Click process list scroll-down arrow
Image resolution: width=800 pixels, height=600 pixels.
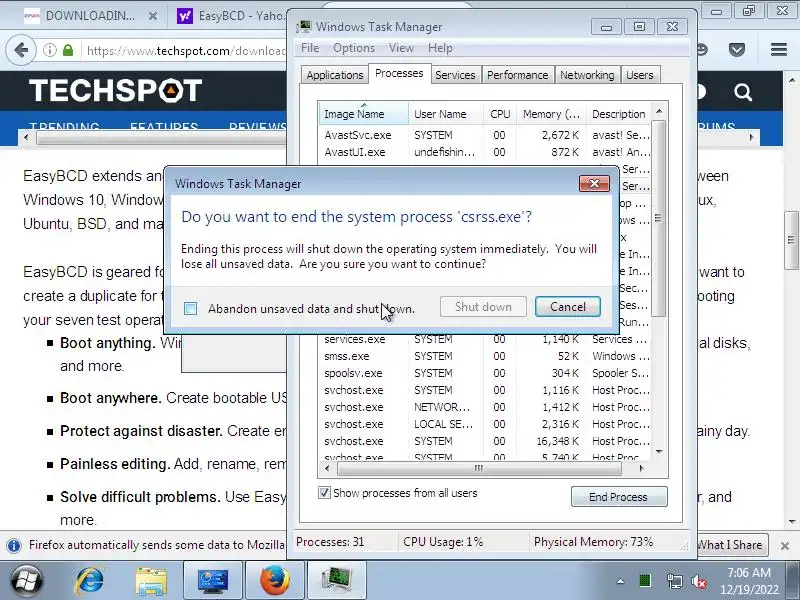pyautogui.click(x=659, y=452)
